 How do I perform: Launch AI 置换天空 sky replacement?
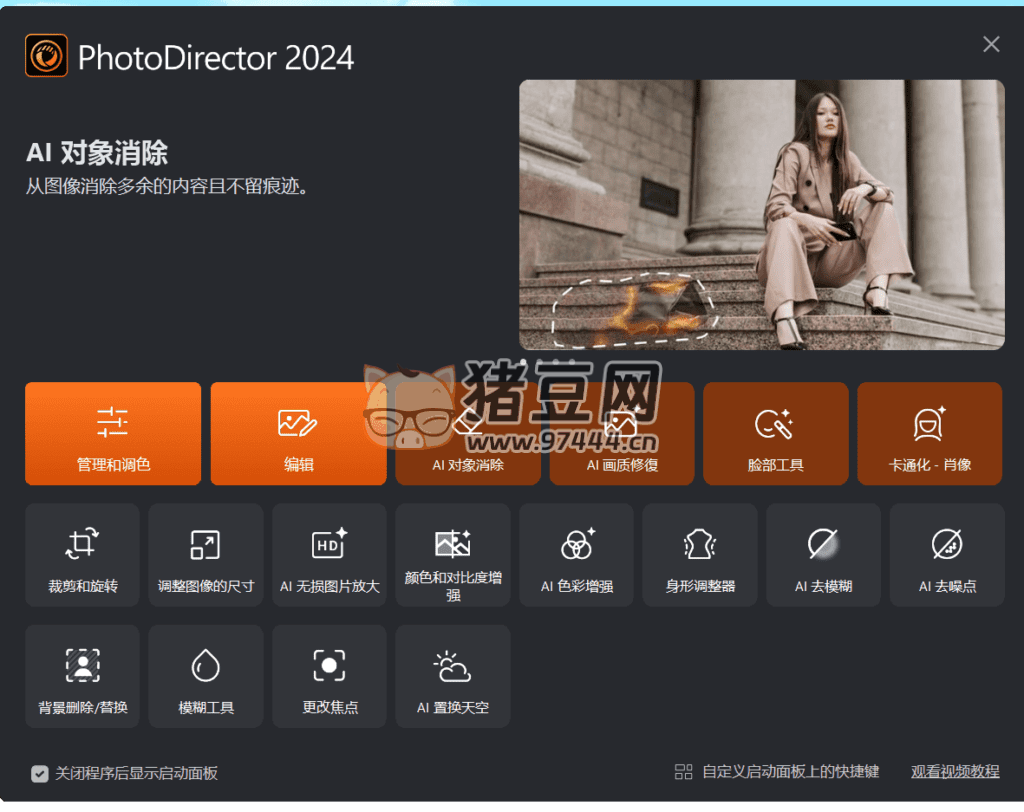coord(453,676)
